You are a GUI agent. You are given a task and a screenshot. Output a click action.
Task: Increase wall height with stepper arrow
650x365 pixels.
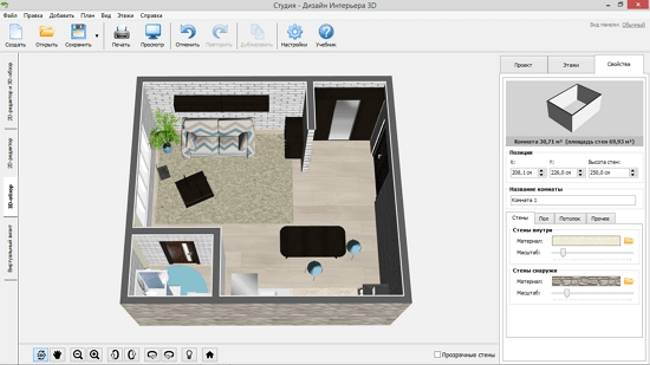coord(633,170)
